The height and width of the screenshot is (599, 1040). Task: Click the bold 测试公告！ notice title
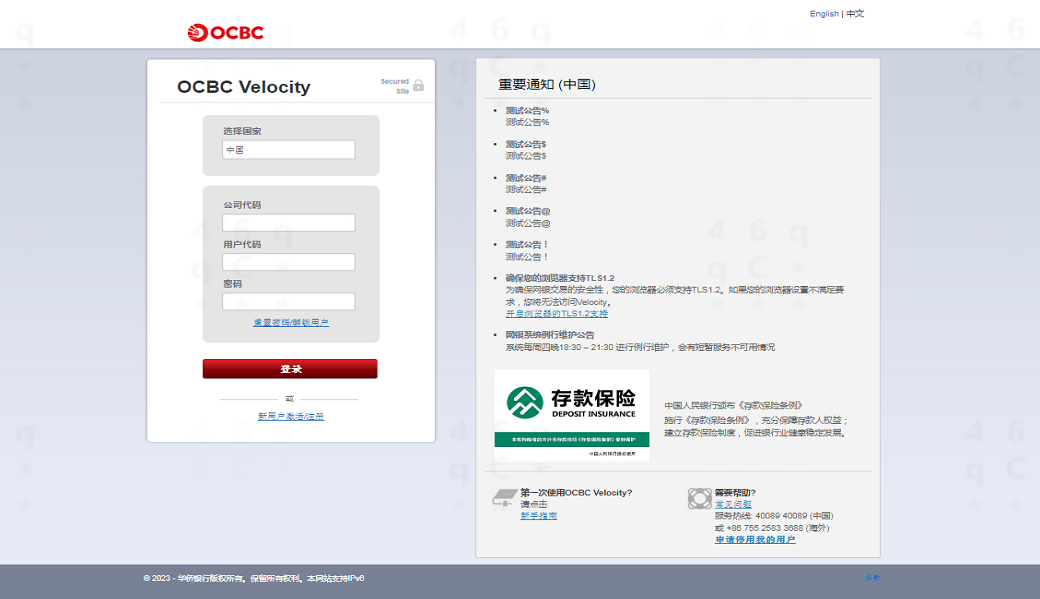(527, 245)
